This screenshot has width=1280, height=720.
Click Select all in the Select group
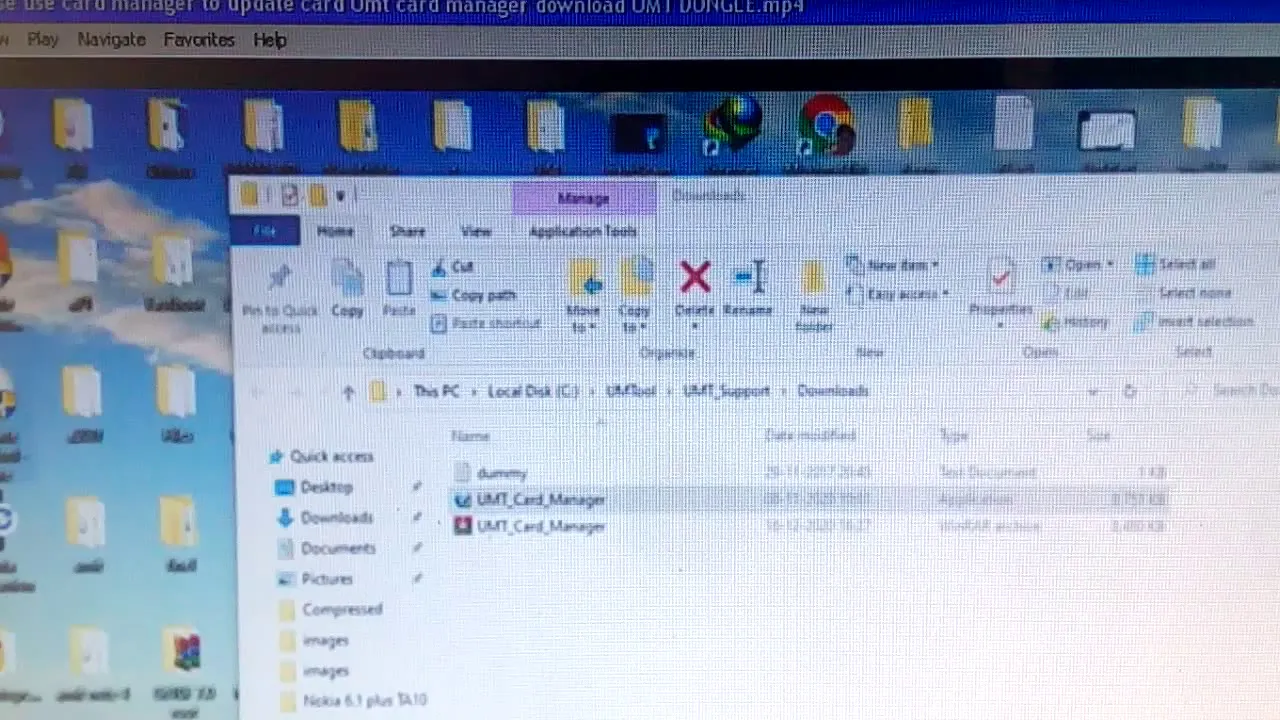point(1176,265)
